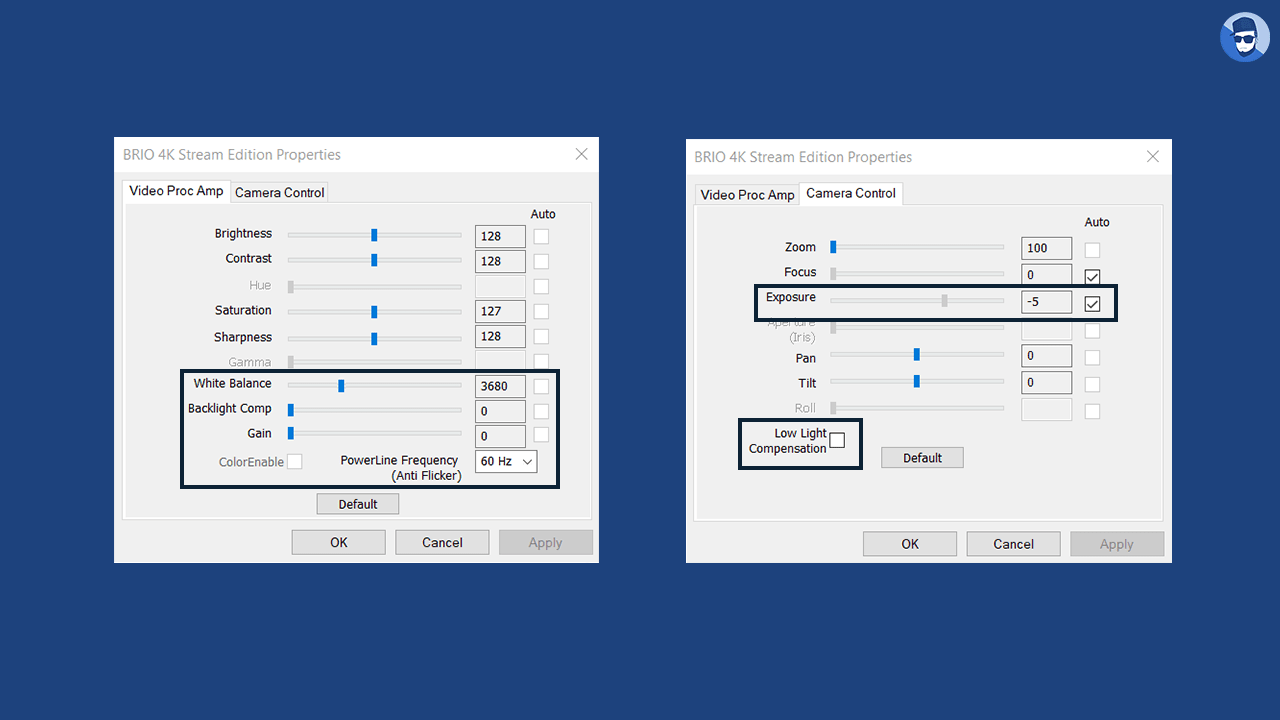Click the Saturation slider thumb

(374, 312)
